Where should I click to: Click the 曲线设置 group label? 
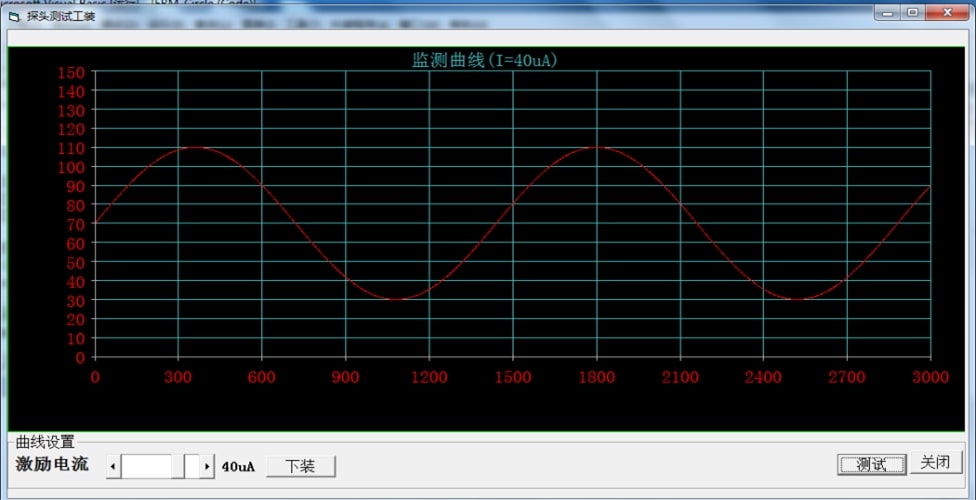click(x=45, y=442)
